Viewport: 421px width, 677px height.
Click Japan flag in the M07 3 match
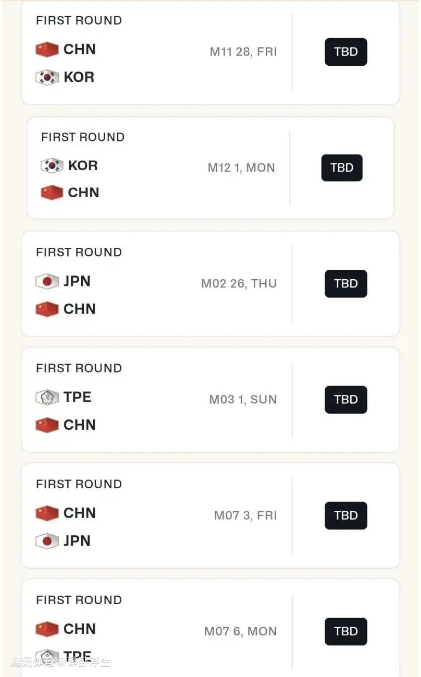47,541
